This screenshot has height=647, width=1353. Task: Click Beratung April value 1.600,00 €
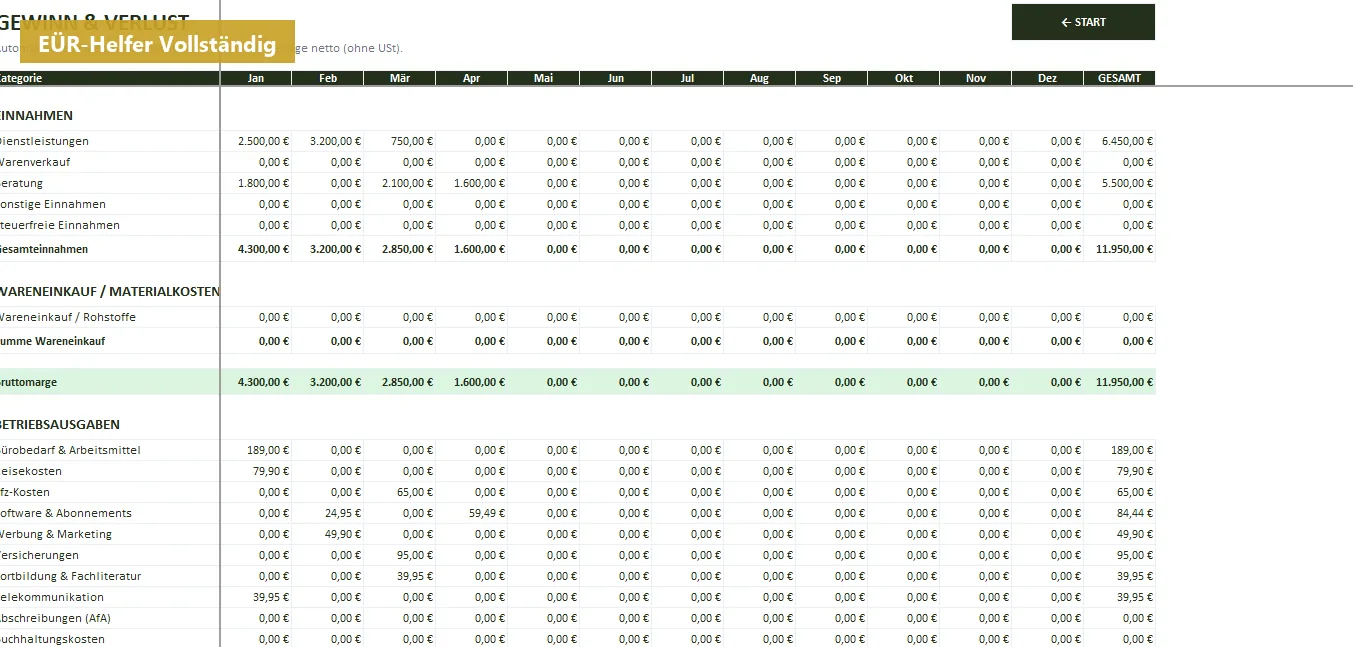coord(472,183)
